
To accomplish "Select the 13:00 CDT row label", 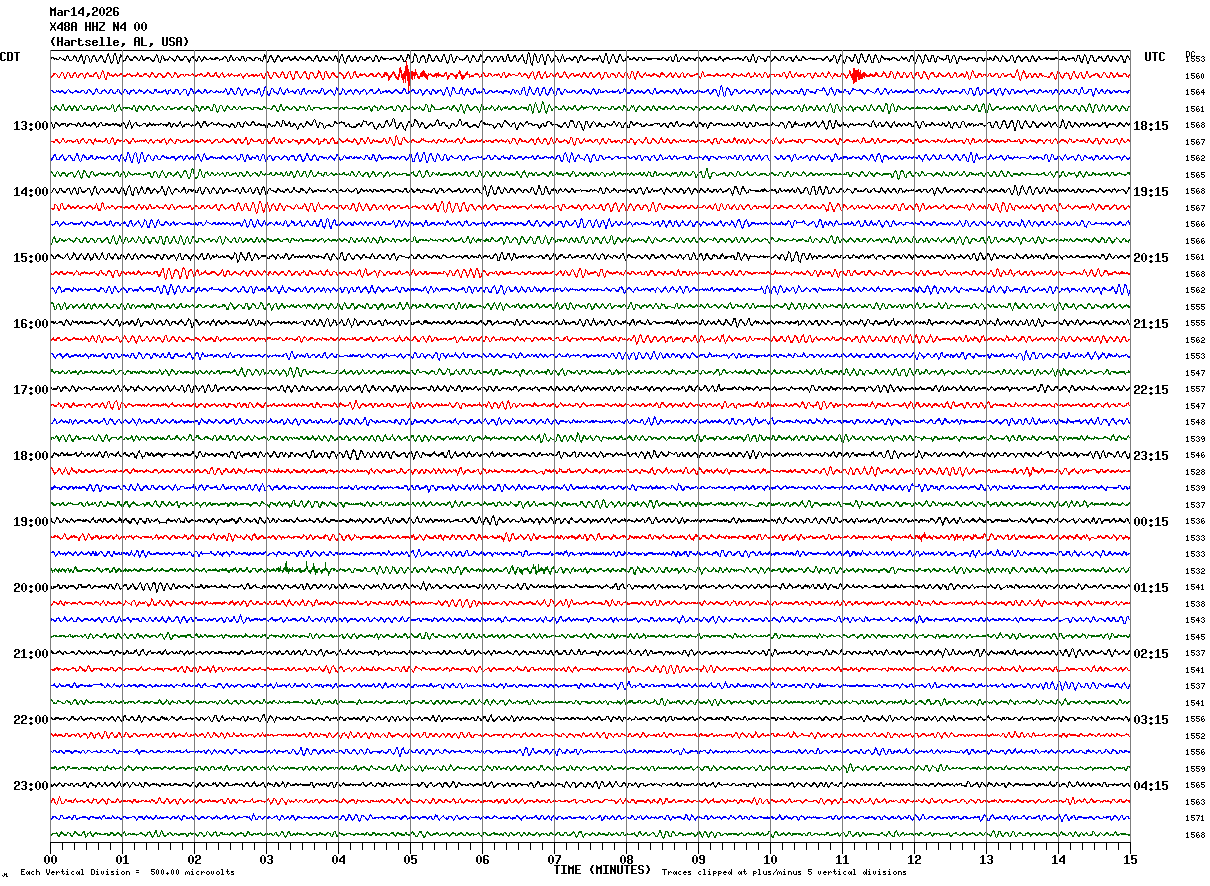I will [31, 126].
